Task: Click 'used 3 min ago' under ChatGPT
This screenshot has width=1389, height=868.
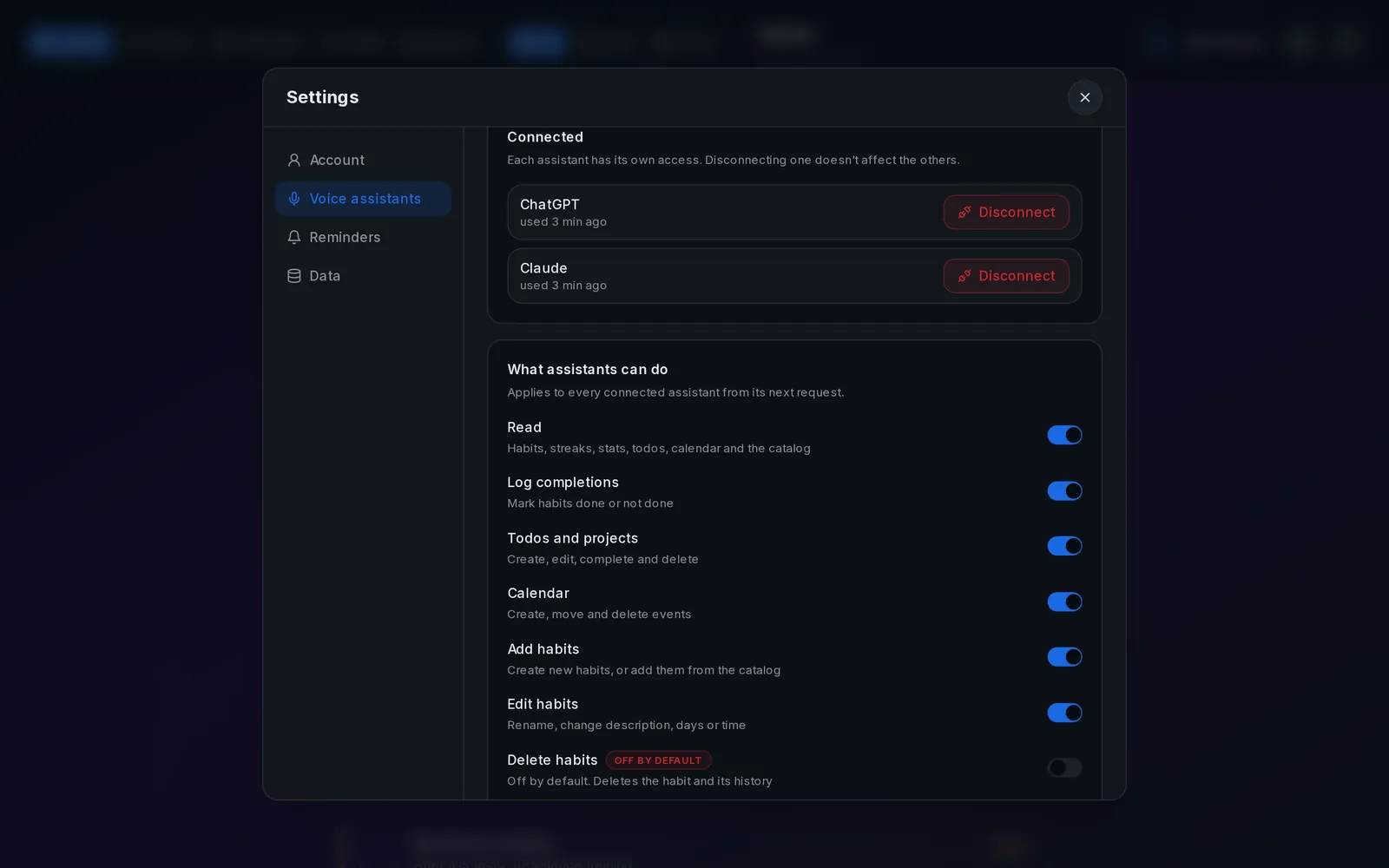Action: tap(563, 222)
